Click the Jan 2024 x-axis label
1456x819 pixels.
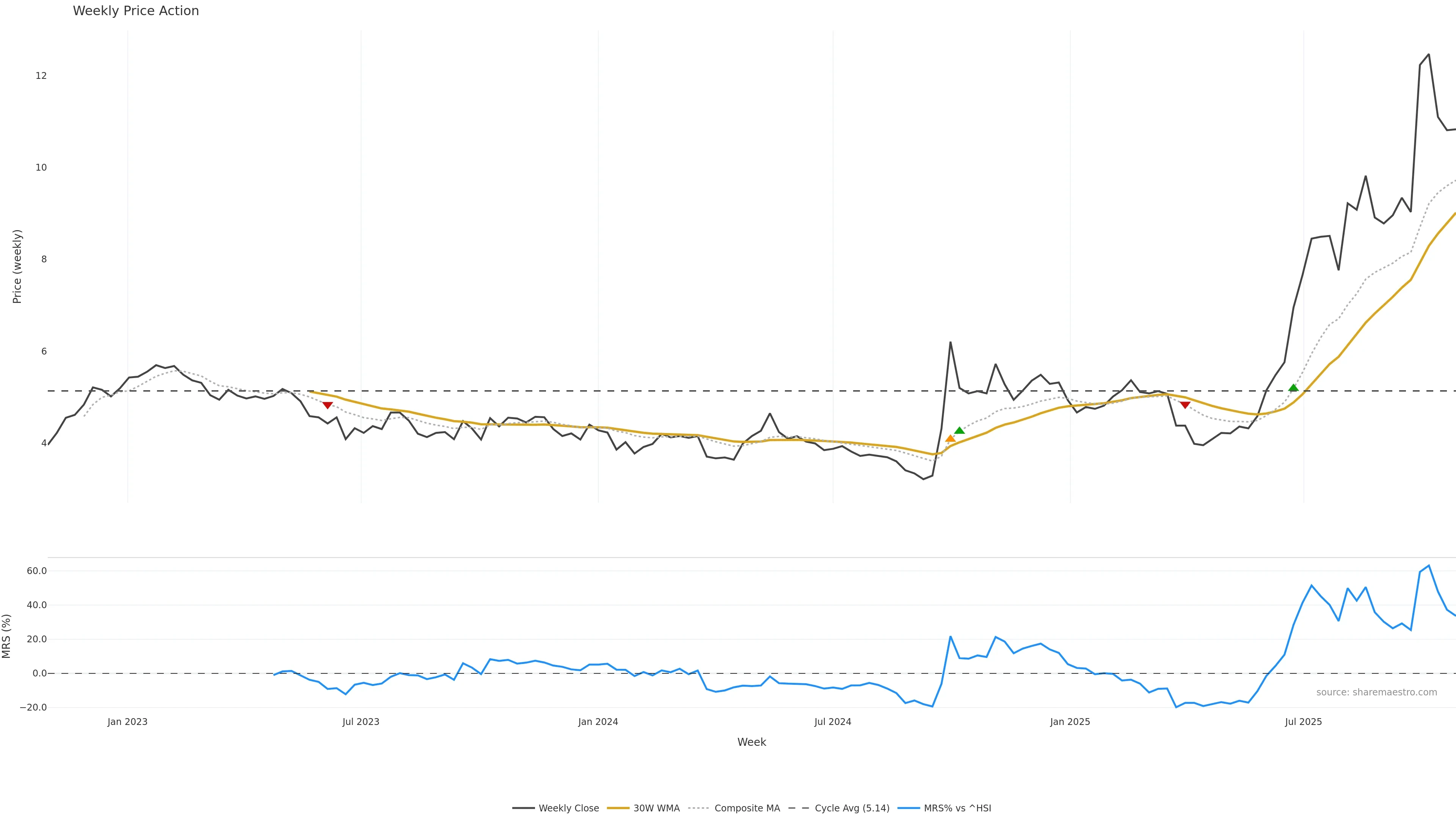[598, 722]
